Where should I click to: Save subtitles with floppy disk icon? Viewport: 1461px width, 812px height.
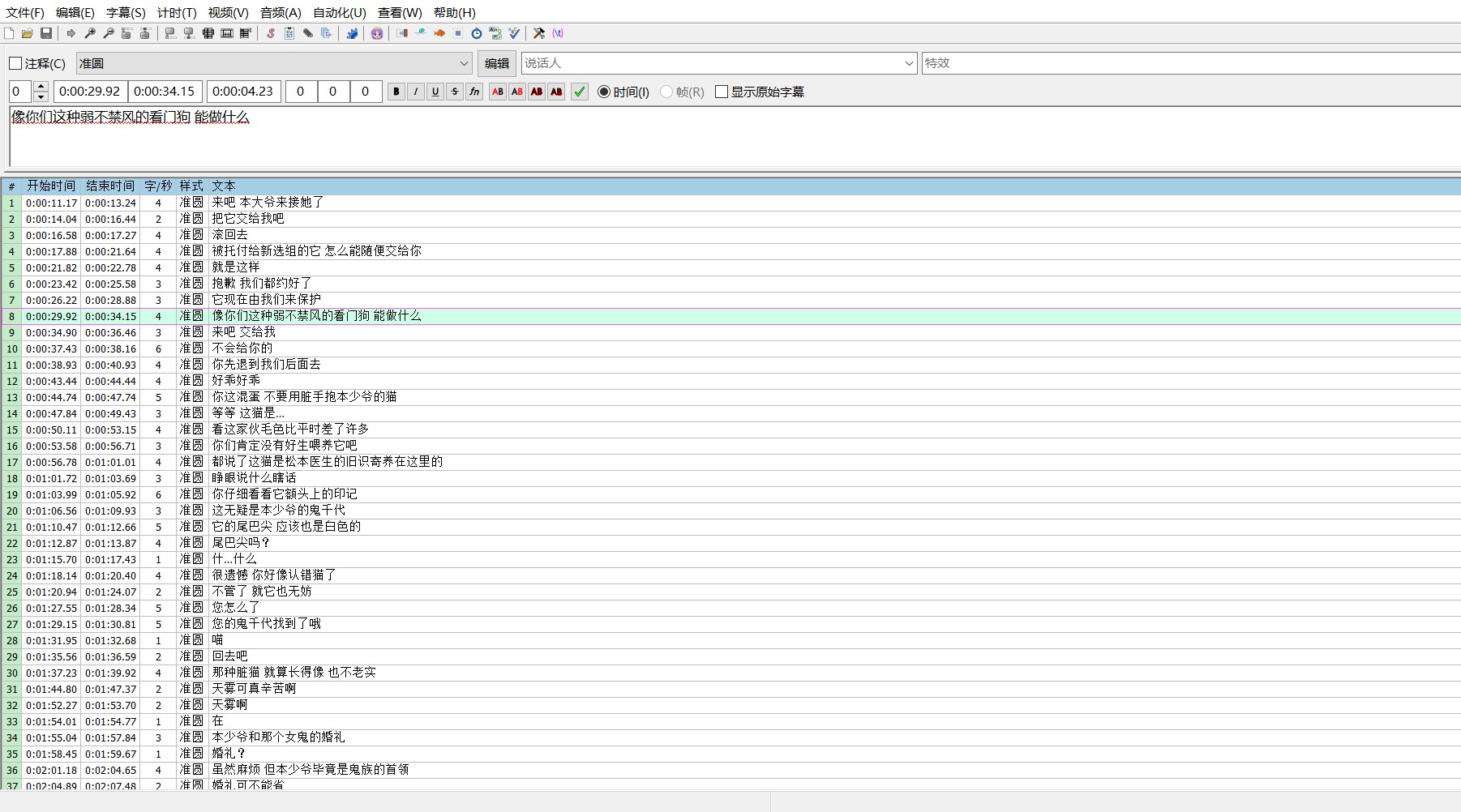pos(46,33)
